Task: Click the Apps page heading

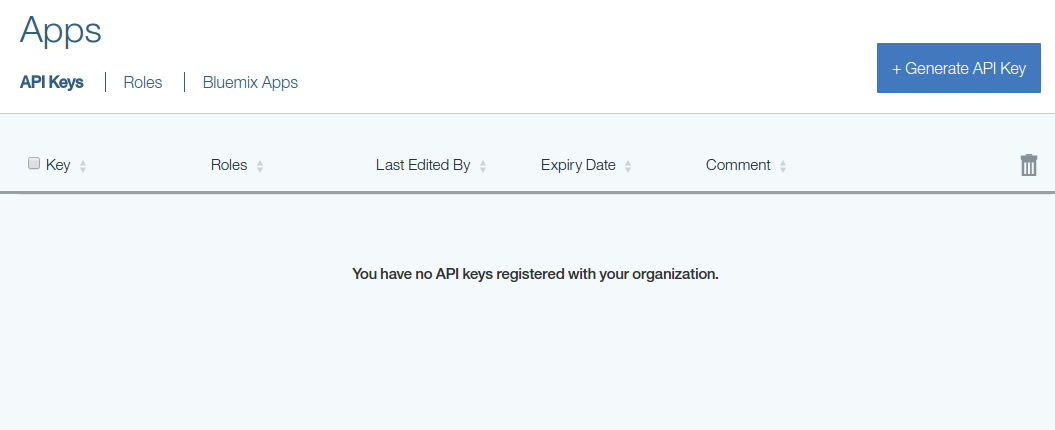Action: pyautogui.click(x=61, y=30)
